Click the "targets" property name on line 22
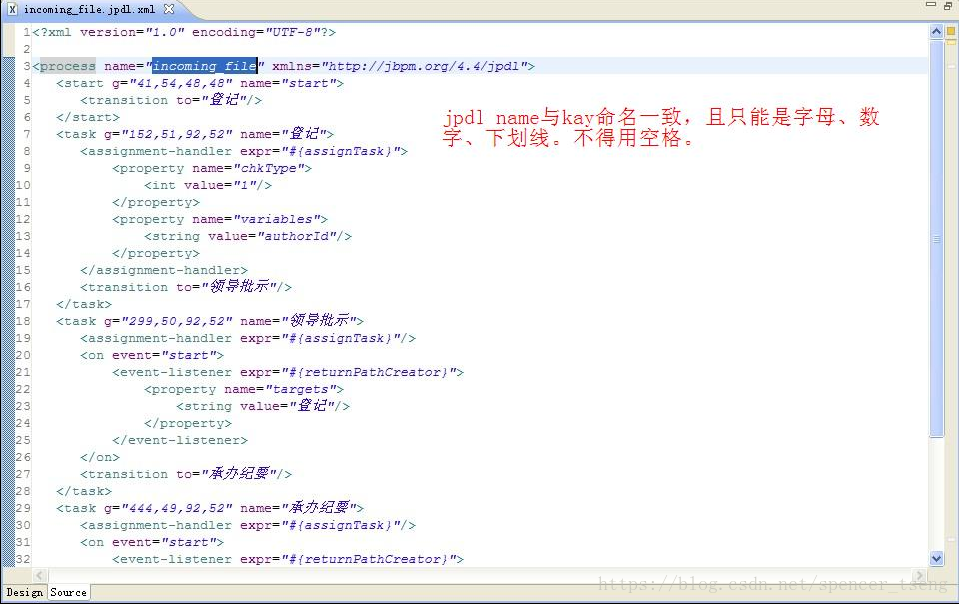This screenshot has width=959, height=604. [300, 389]
